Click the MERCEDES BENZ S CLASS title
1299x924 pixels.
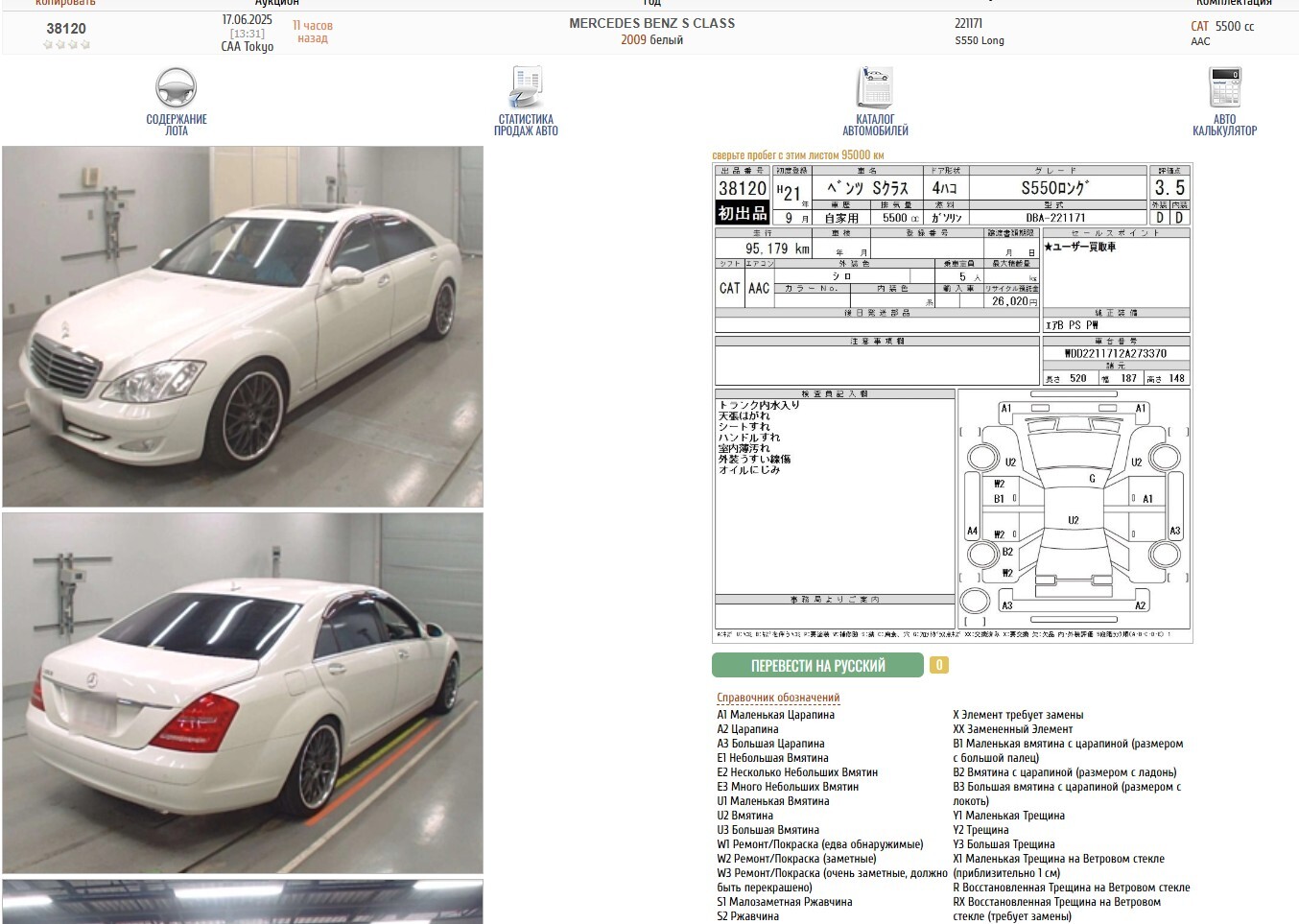point(652,23)
